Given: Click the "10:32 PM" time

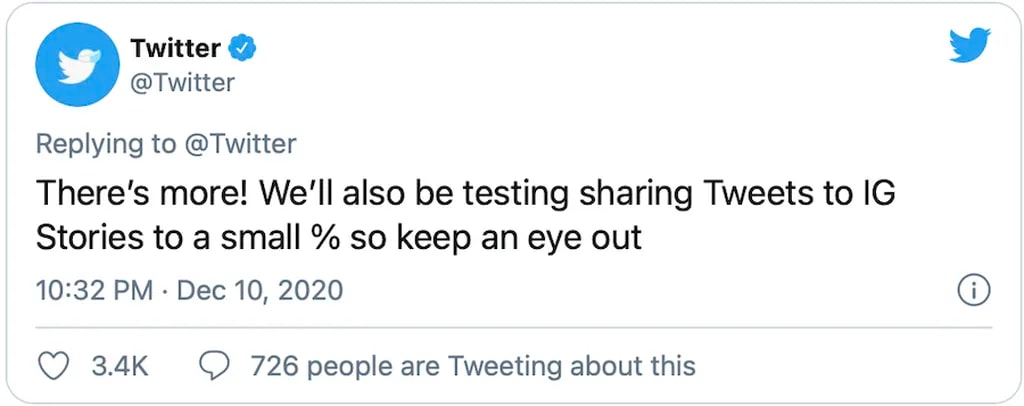Looking at the screenshot, I should point(94,291).
